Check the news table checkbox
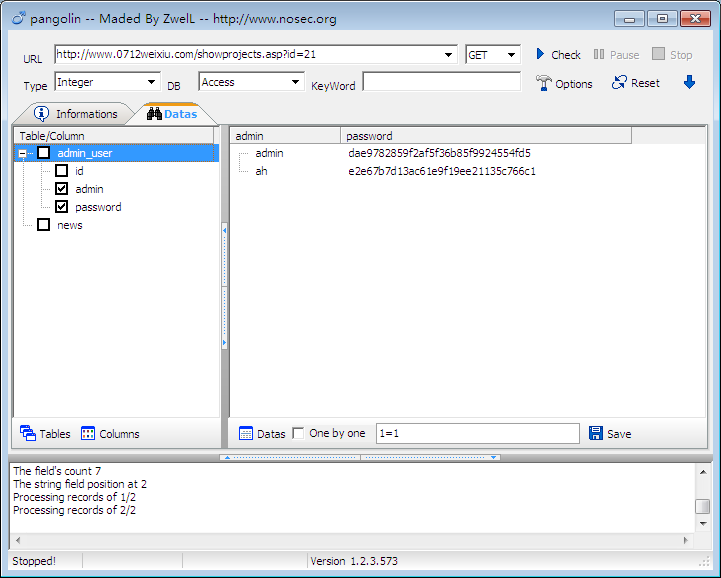Screen dimensions: 721x578 [44, 225]
